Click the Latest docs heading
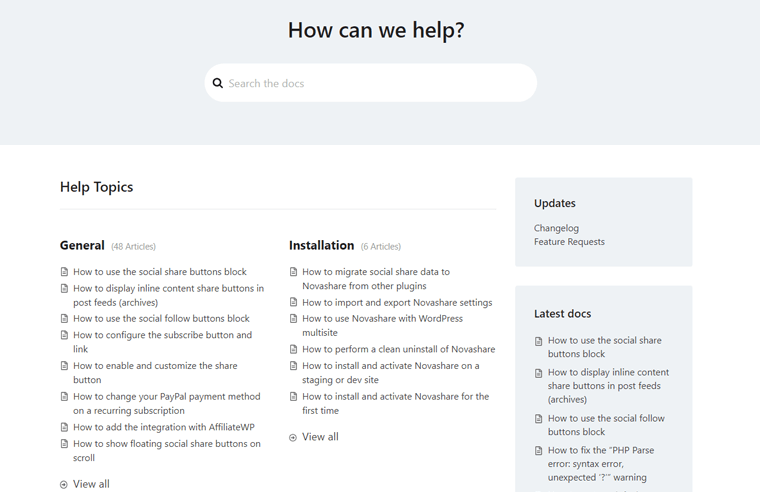 pyautogui.click(x=563, y=314)
